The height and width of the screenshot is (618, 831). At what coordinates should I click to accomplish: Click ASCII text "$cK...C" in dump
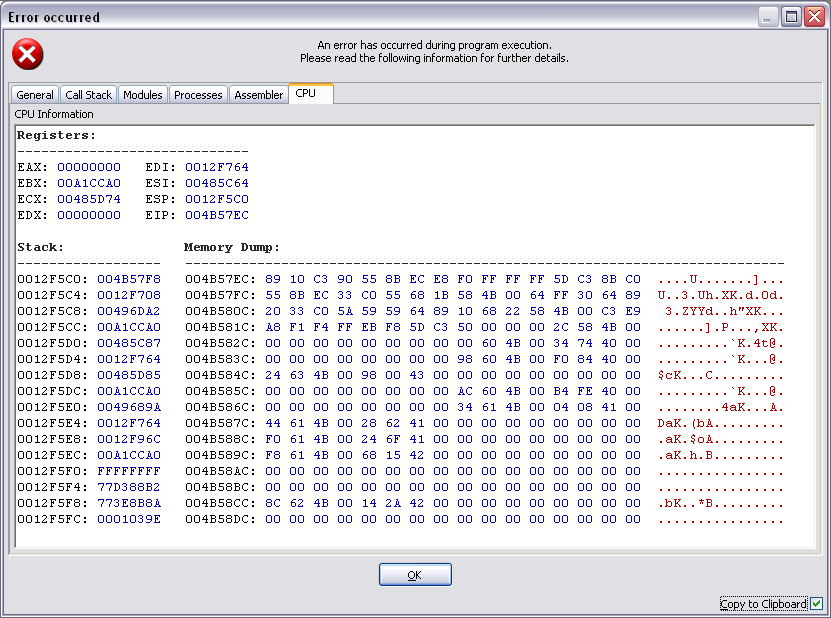[x=685, y=375]
